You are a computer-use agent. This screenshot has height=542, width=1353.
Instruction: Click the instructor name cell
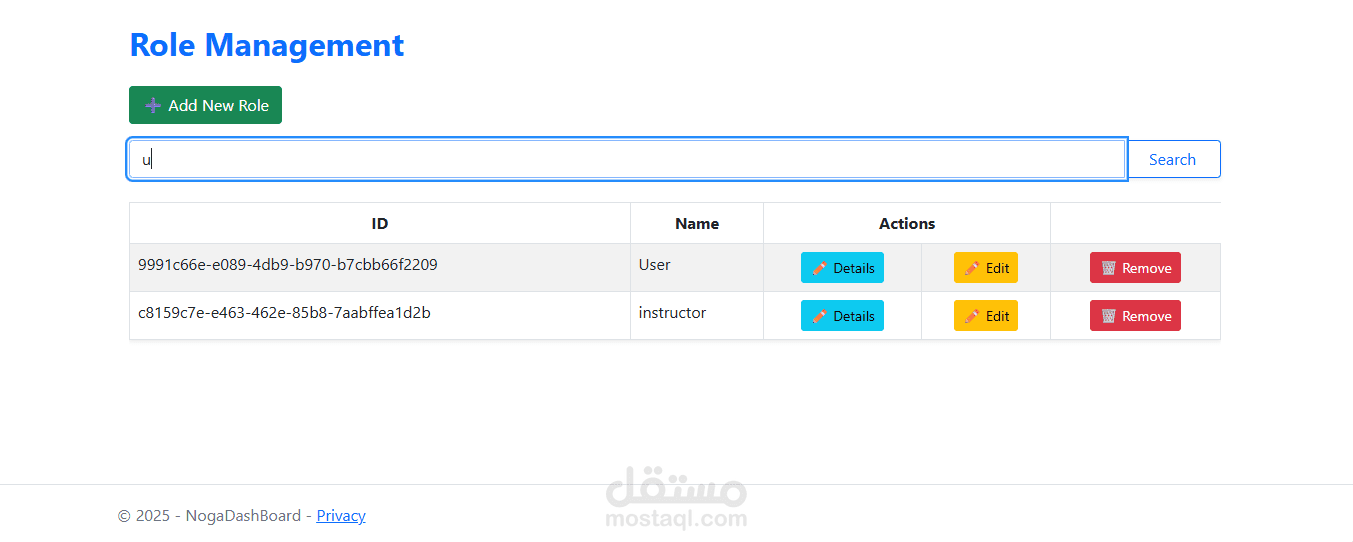pyautogui.click(x=697, y=316)
